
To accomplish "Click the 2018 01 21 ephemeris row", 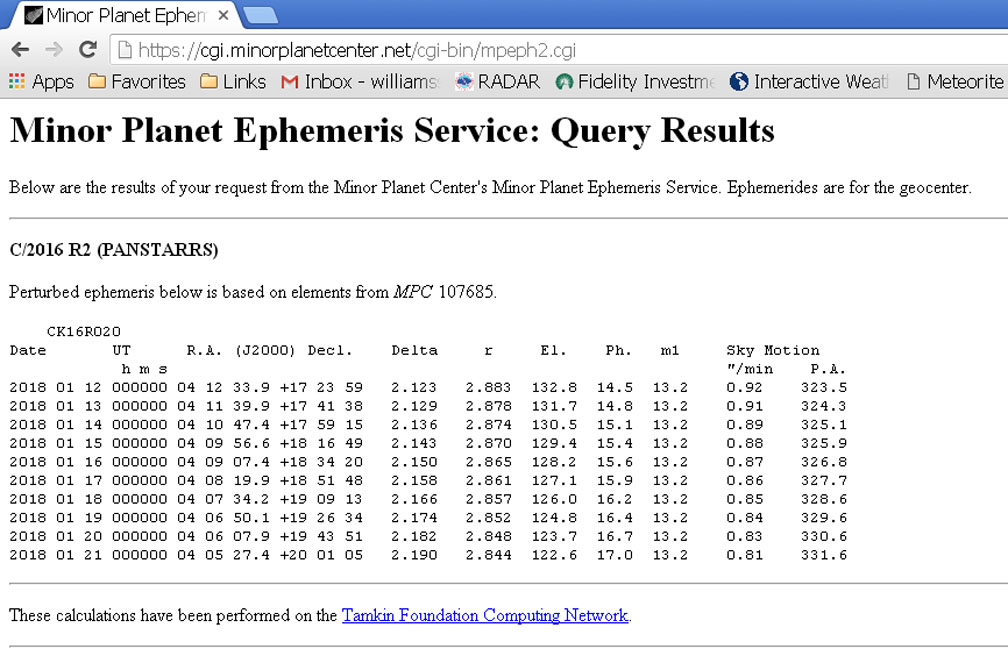I will [428, 555].
